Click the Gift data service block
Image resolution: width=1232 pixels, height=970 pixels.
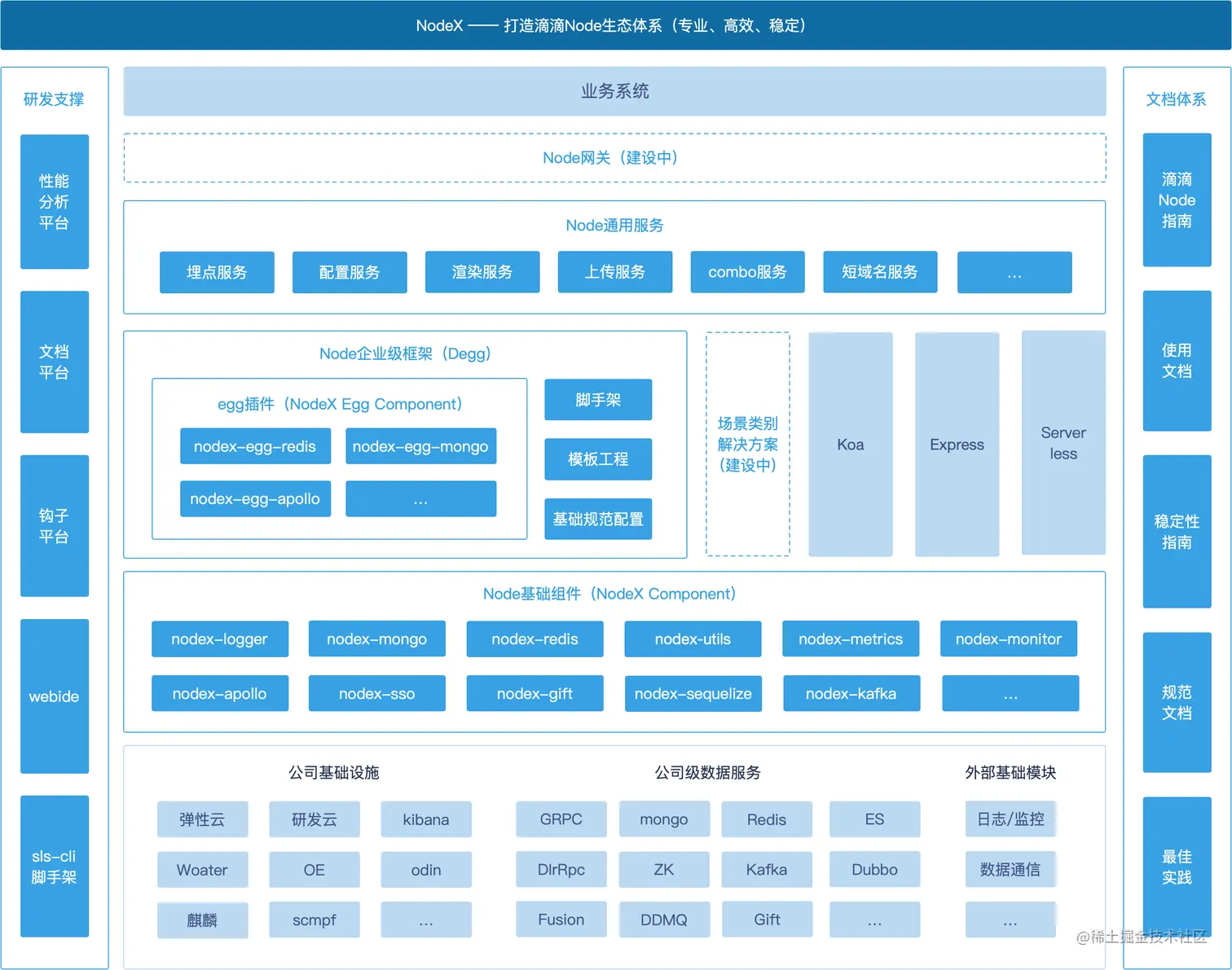point(767,920)
